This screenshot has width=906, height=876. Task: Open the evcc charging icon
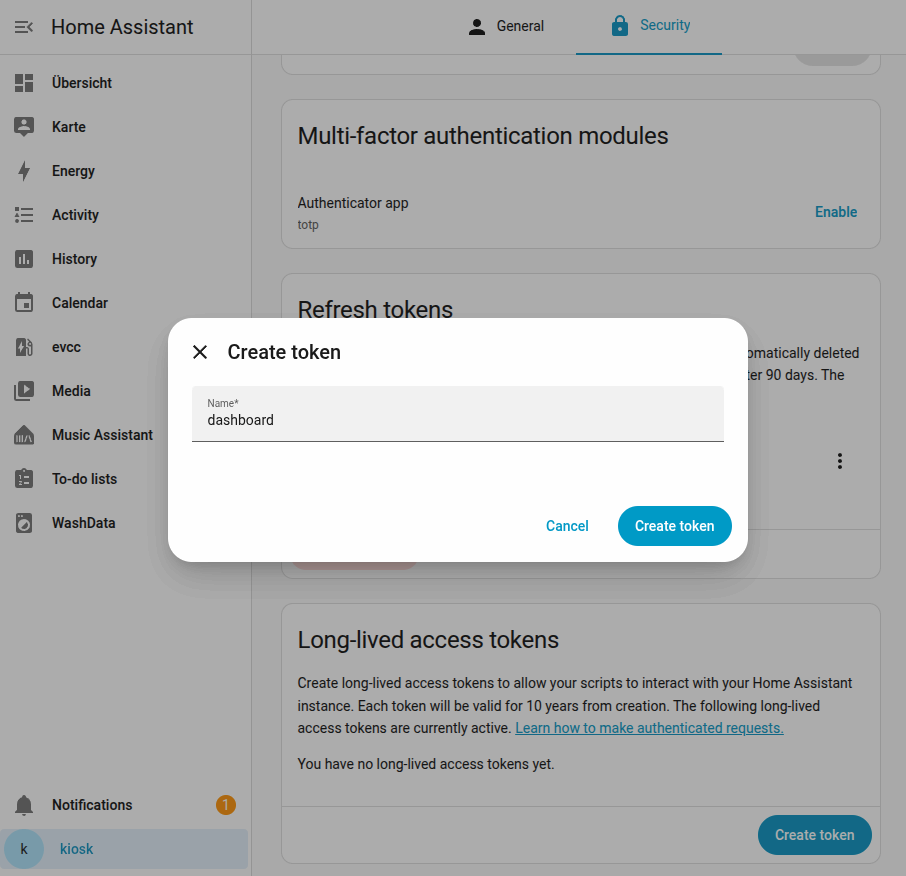pos(24,347)
